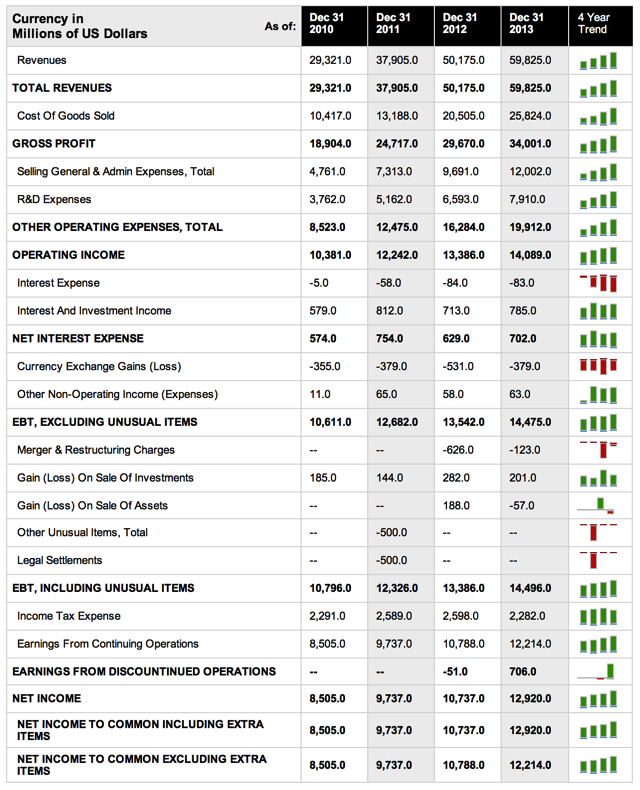Select 2011 Other Operating Expenses Total value 12,475.0
Screen dimensions: 640x790
[397, 227]
